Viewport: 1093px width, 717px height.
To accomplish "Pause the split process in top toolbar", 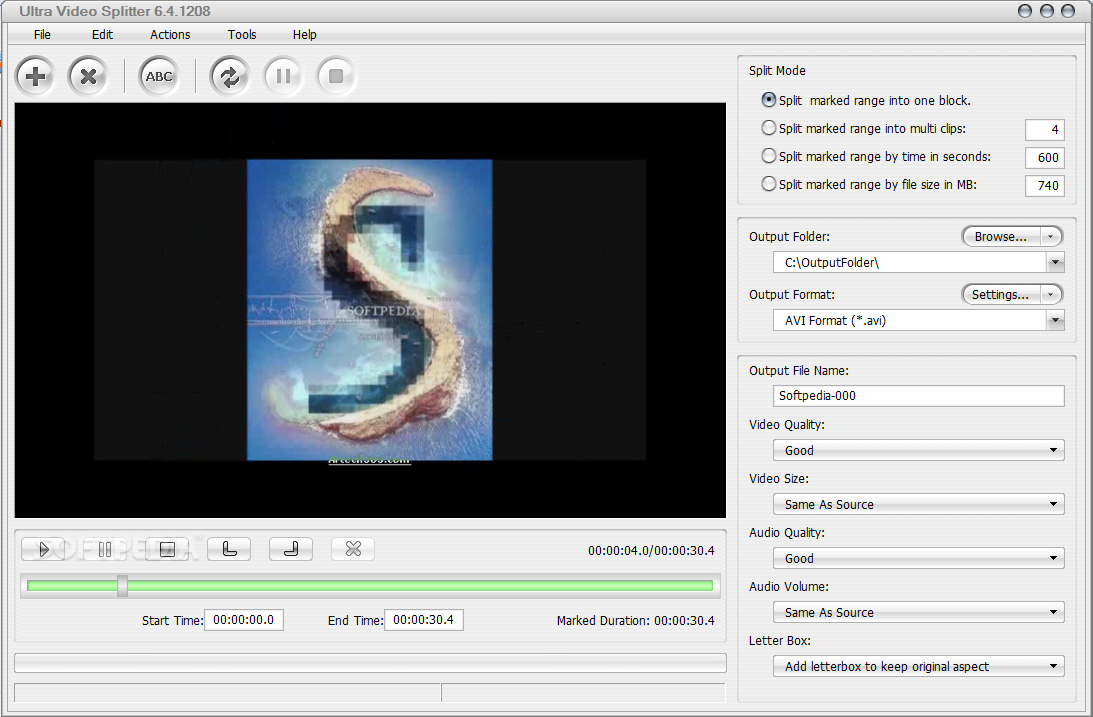I will [283, 76].
